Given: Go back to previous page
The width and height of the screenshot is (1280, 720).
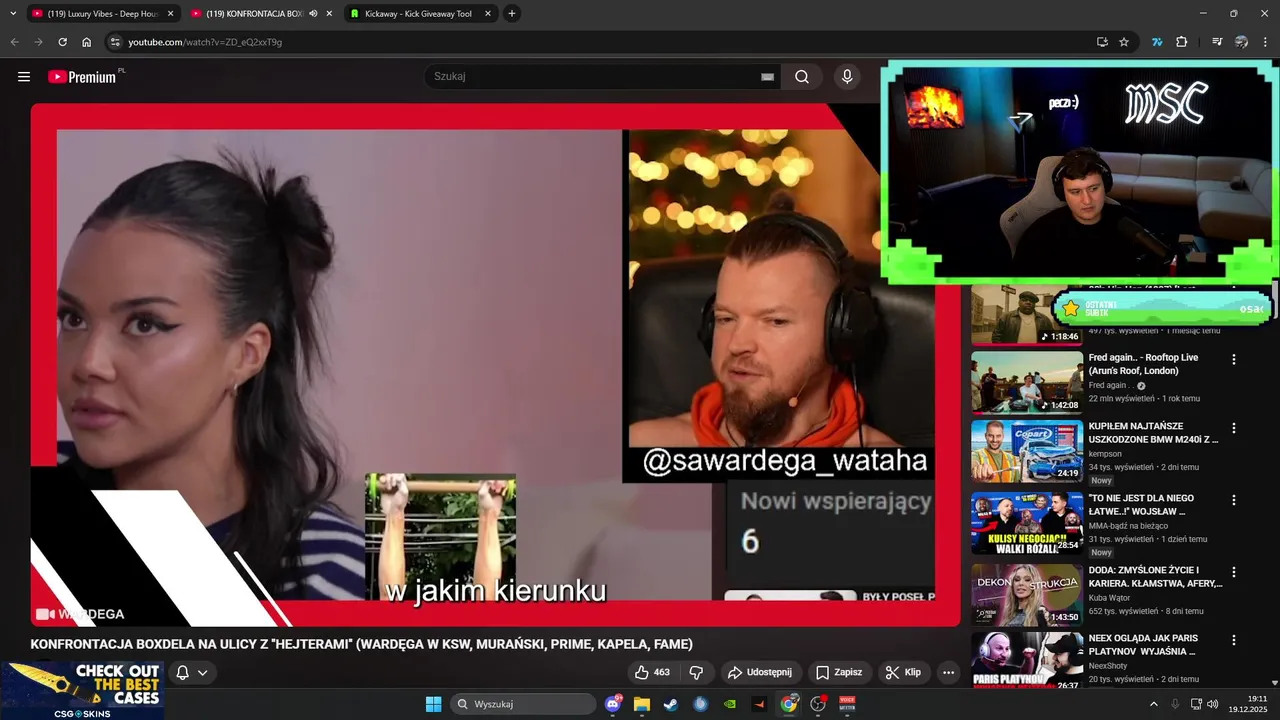Looking at the screenshot, I should point(14,42).
